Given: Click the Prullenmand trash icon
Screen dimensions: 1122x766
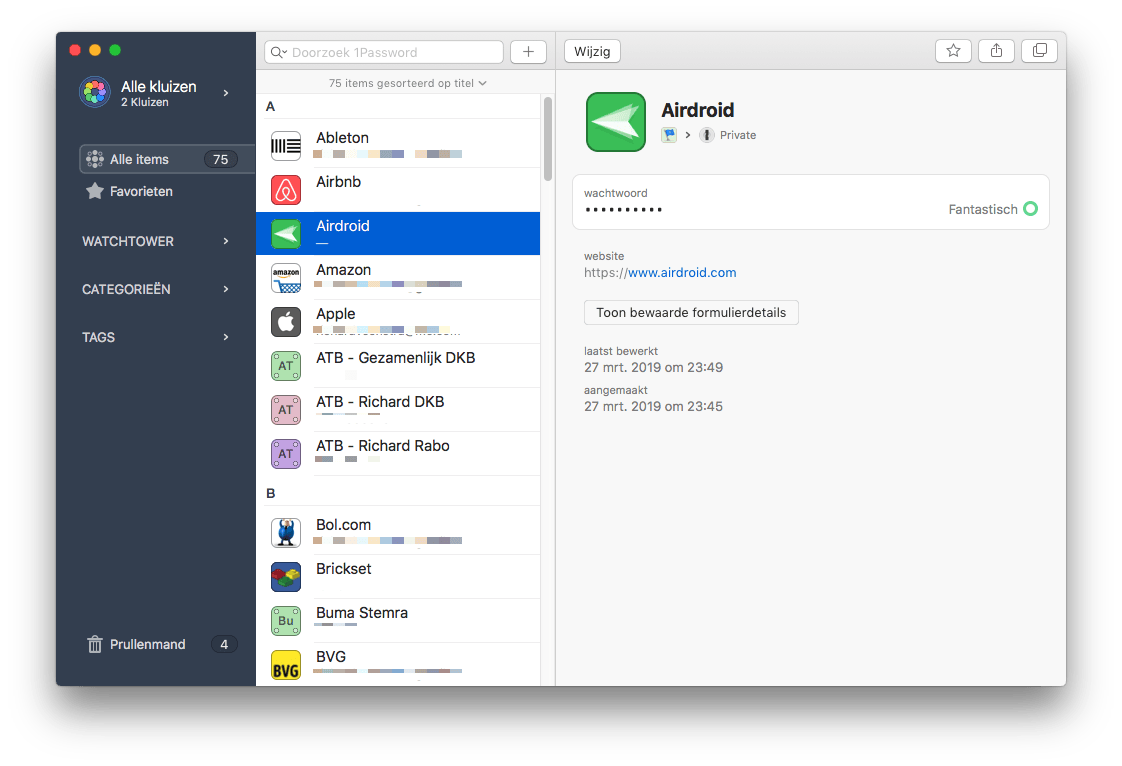Looking at the screenshot, I should 94,644.
